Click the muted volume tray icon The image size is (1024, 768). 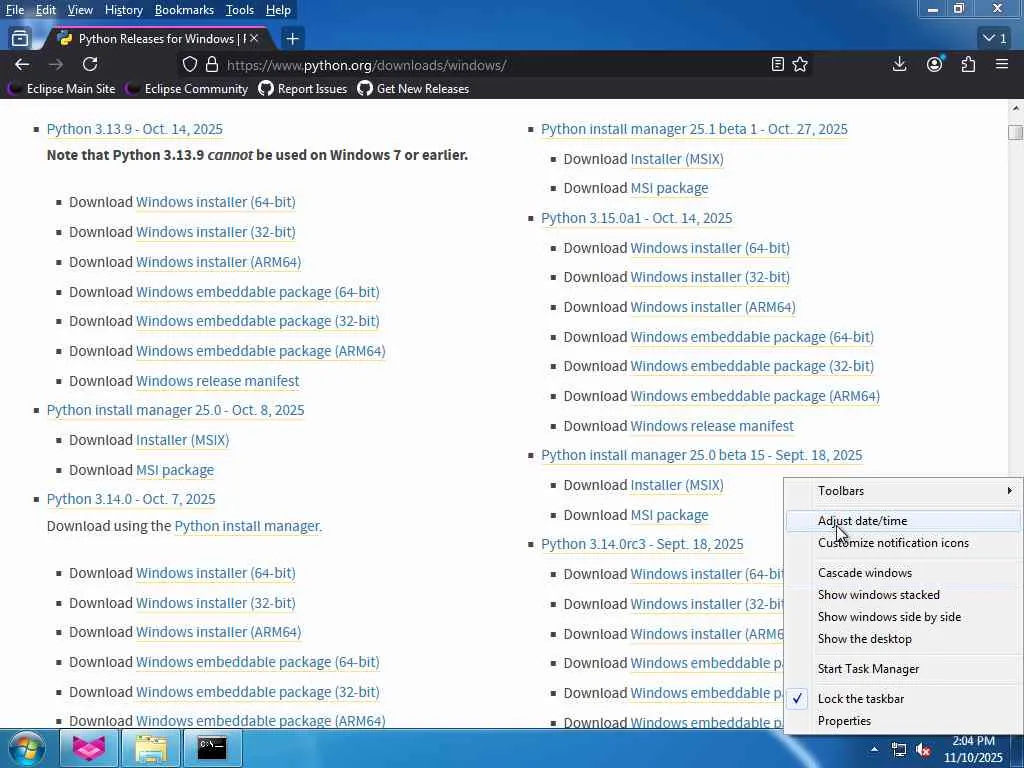point(923,750)
